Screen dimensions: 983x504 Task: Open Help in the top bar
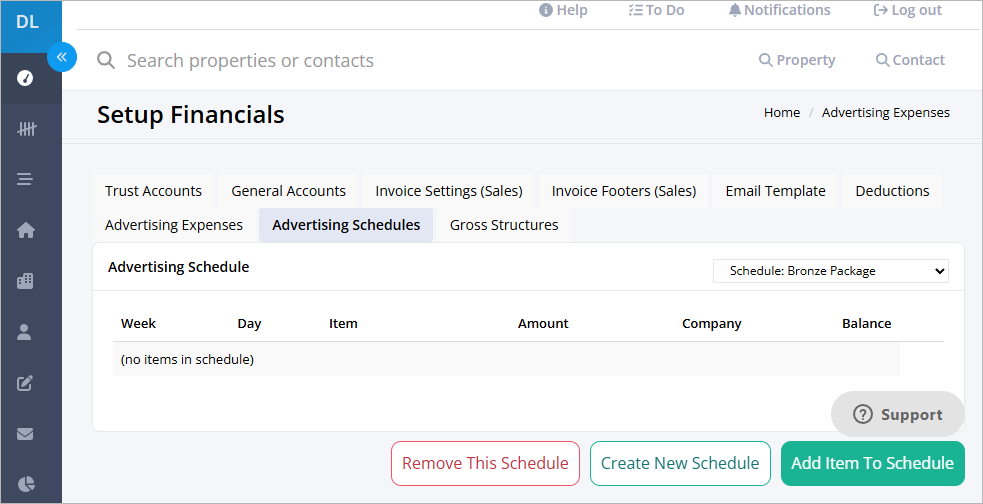click(x=563, y=10)
